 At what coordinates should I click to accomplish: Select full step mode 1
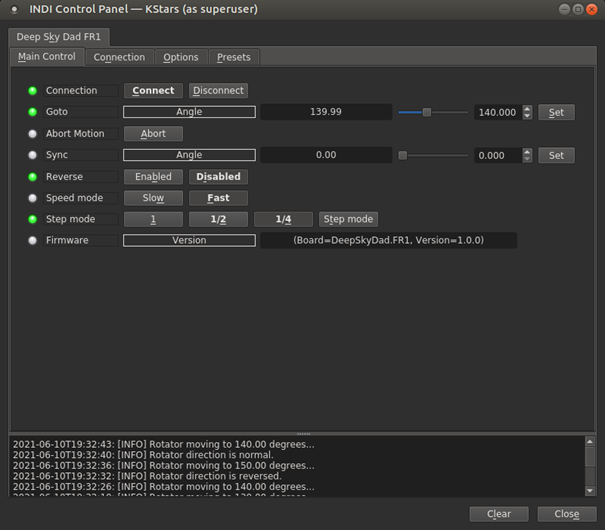153,219
